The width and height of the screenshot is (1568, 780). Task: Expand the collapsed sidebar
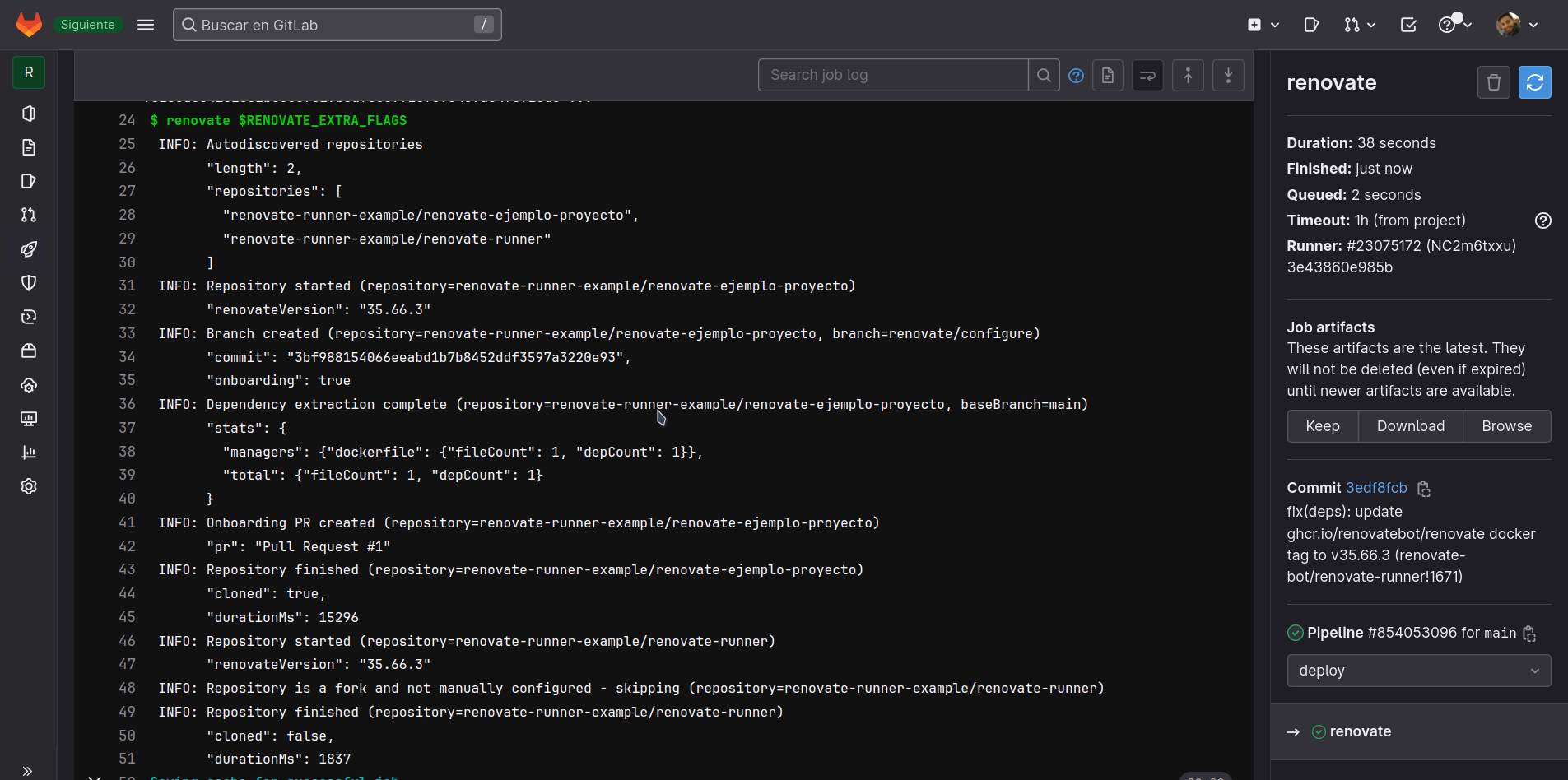27,771
